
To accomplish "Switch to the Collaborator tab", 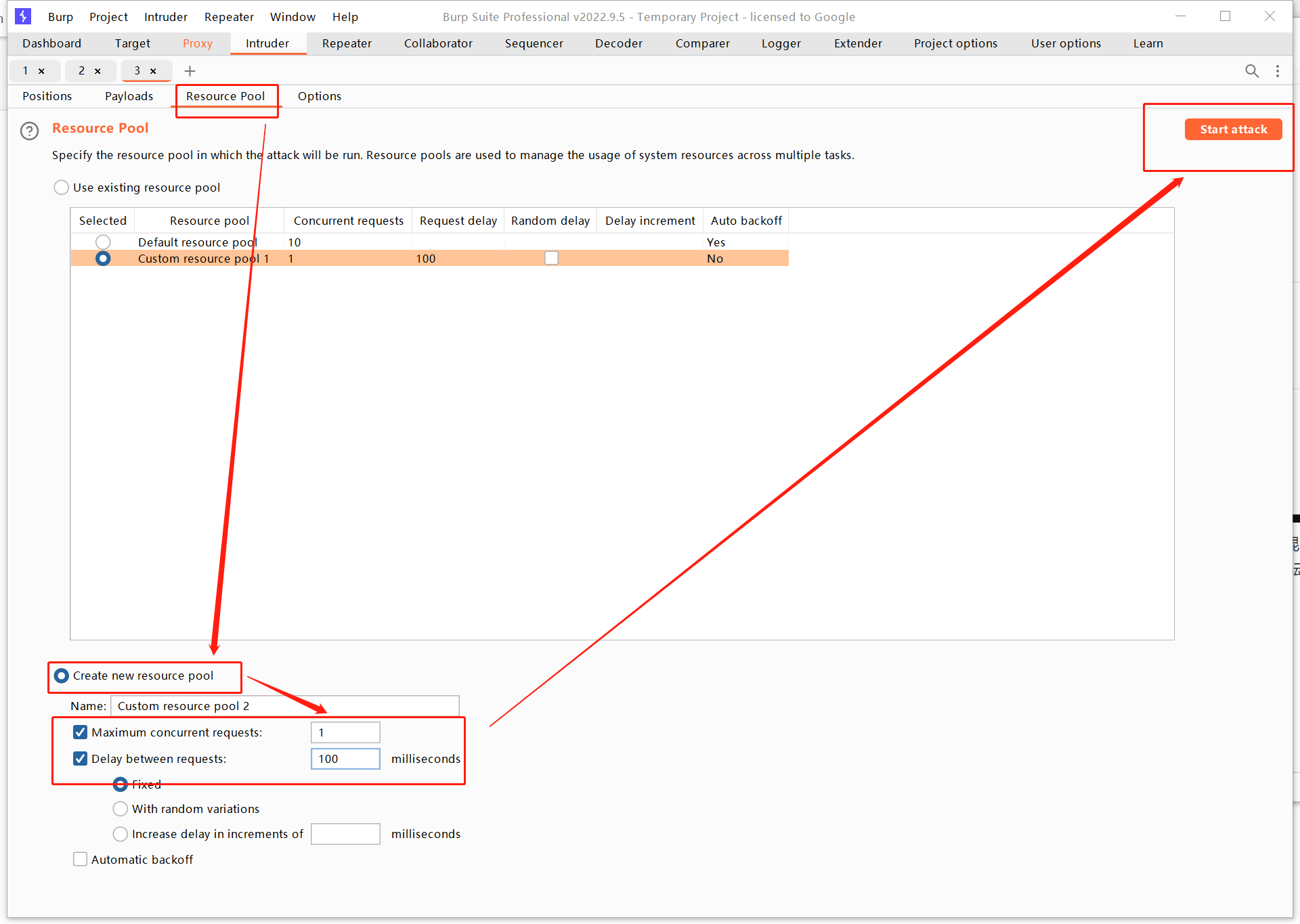I will coord(438,43).
